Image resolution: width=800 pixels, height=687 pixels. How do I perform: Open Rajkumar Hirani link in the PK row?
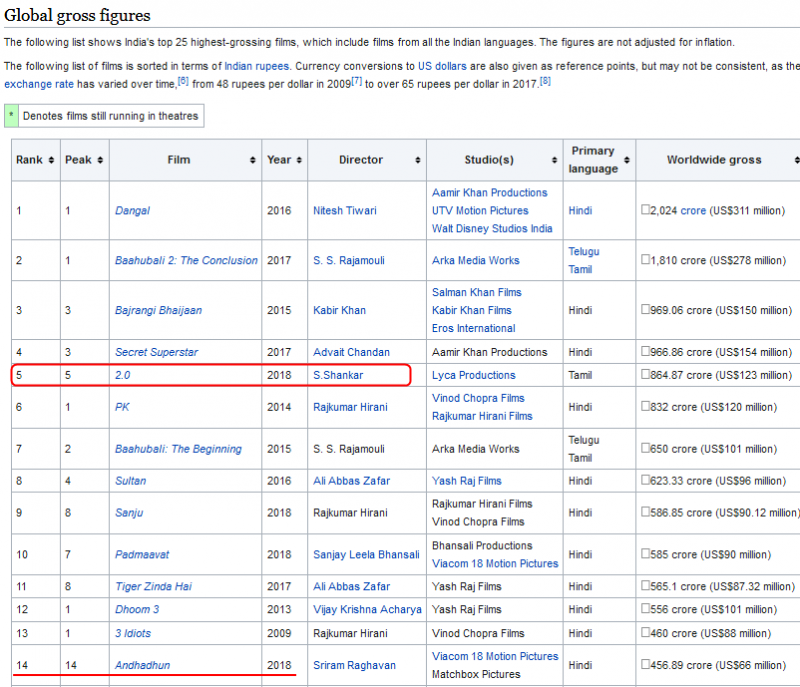(351, 408)
